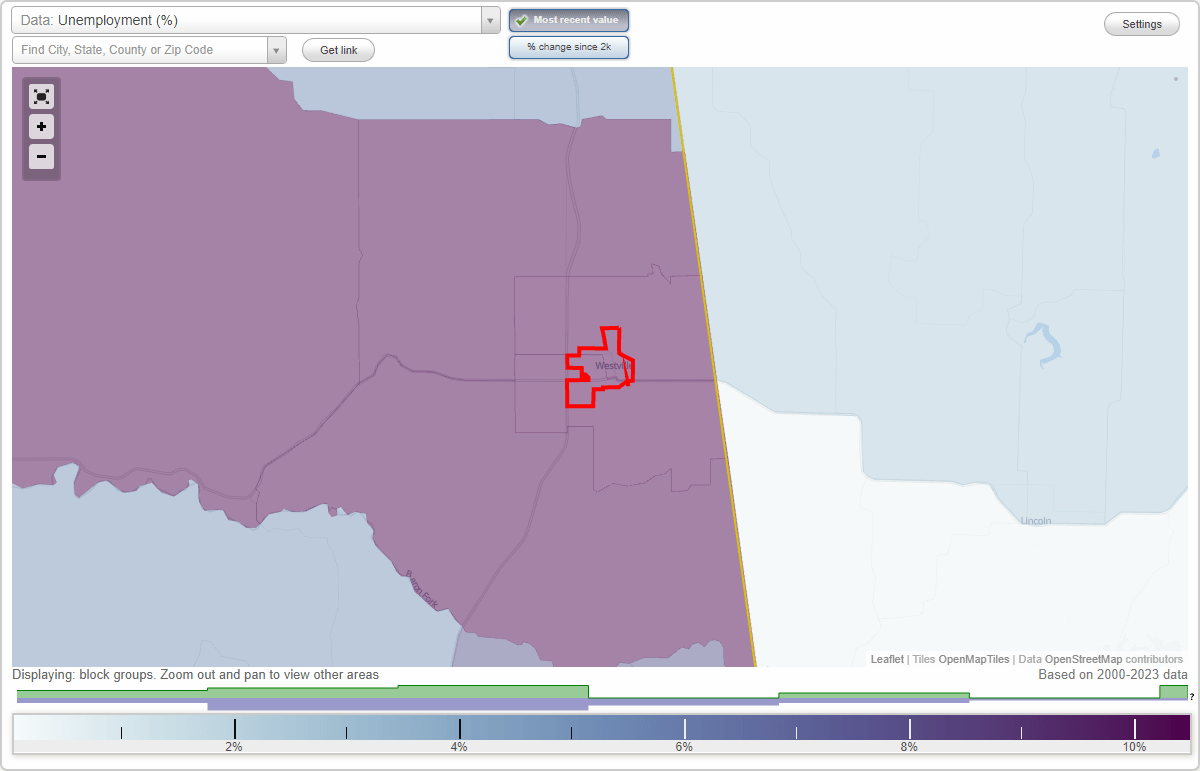The width and height of the screenshot is (1200, 771).
Task: Click the fit-to-extent map icon
Action: pos(41,97)
